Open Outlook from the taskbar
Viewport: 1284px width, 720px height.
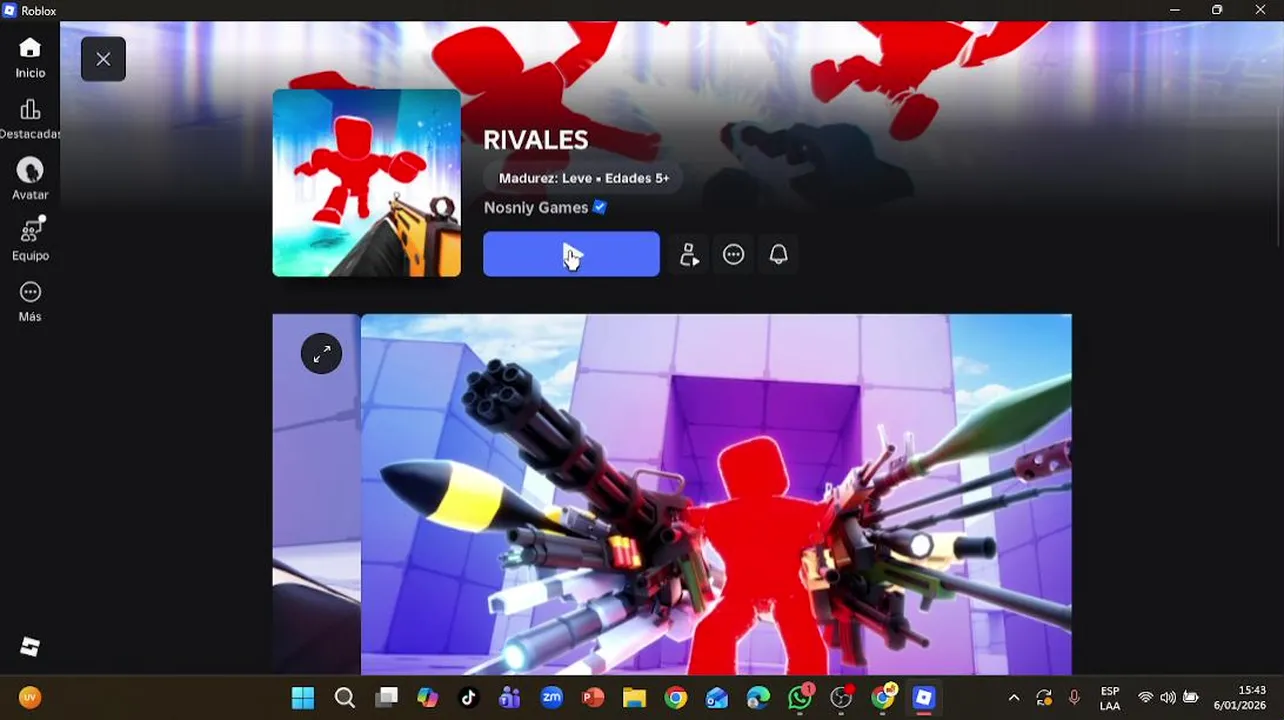click(x=717, y=697)
